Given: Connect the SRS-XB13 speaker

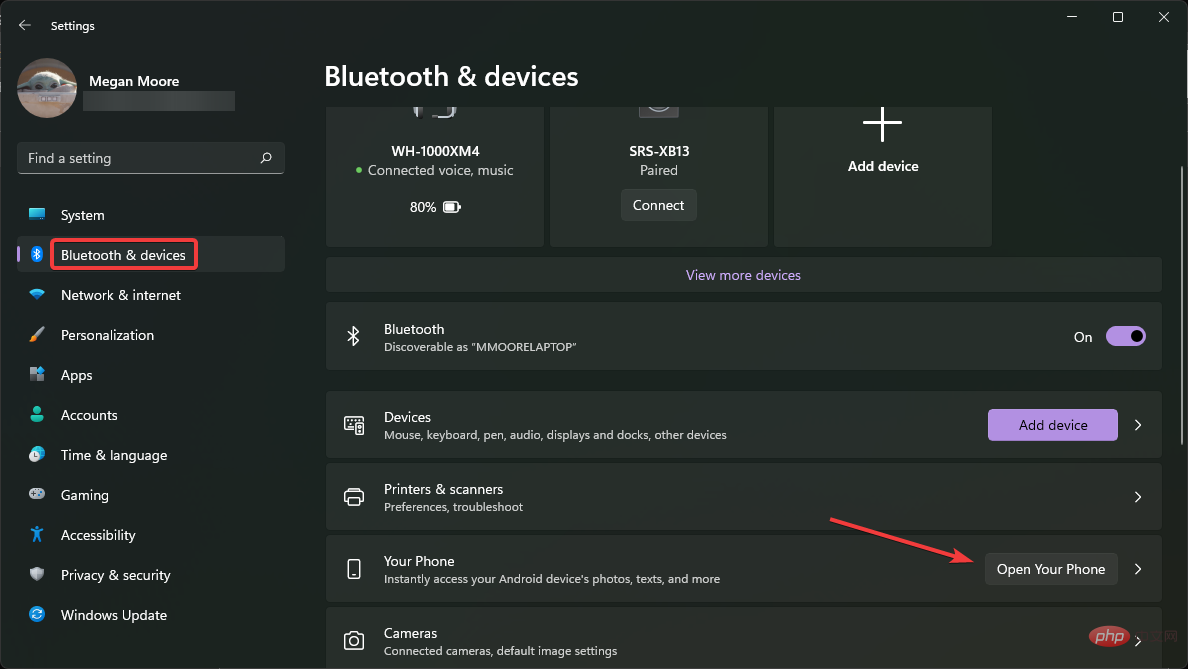Looking at the screenshot, I should pos(658,205).
